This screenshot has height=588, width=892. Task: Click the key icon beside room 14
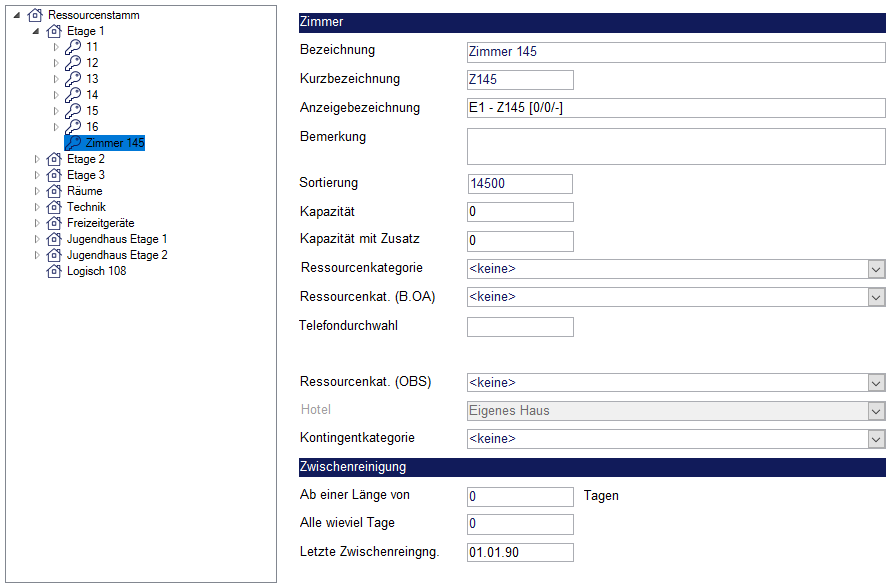(72, 95)
